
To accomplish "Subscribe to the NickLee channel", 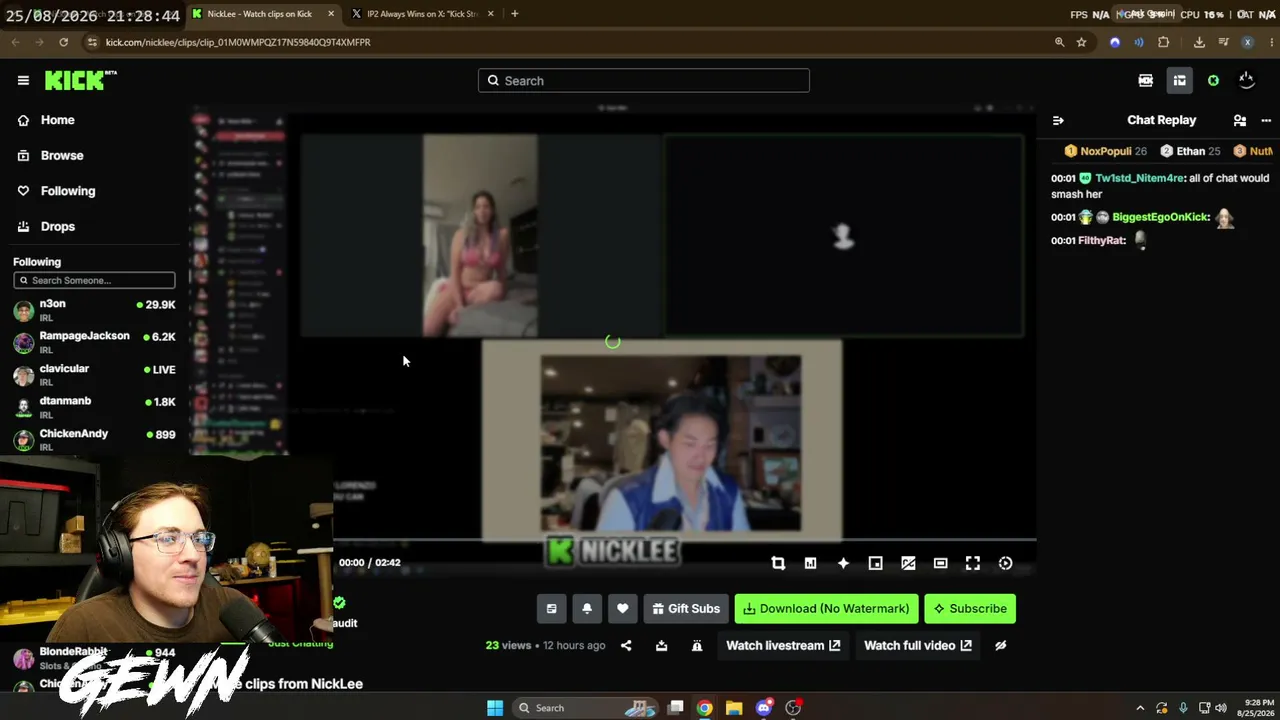I will click(x=970, y=608).
